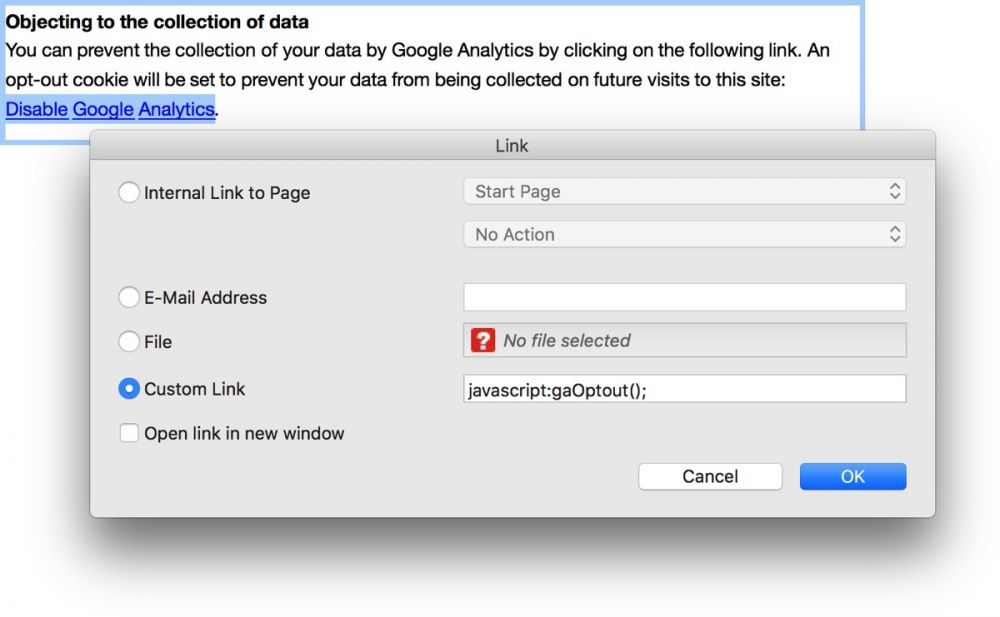Click the Analytics link word
Viewport: 1000px width, 617px height.
(x=176, y=109)
